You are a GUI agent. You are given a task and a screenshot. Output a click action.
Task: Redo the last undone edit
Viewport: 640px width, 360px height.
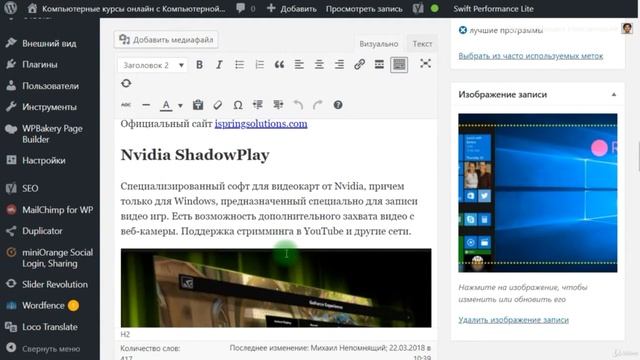[318, 105]
